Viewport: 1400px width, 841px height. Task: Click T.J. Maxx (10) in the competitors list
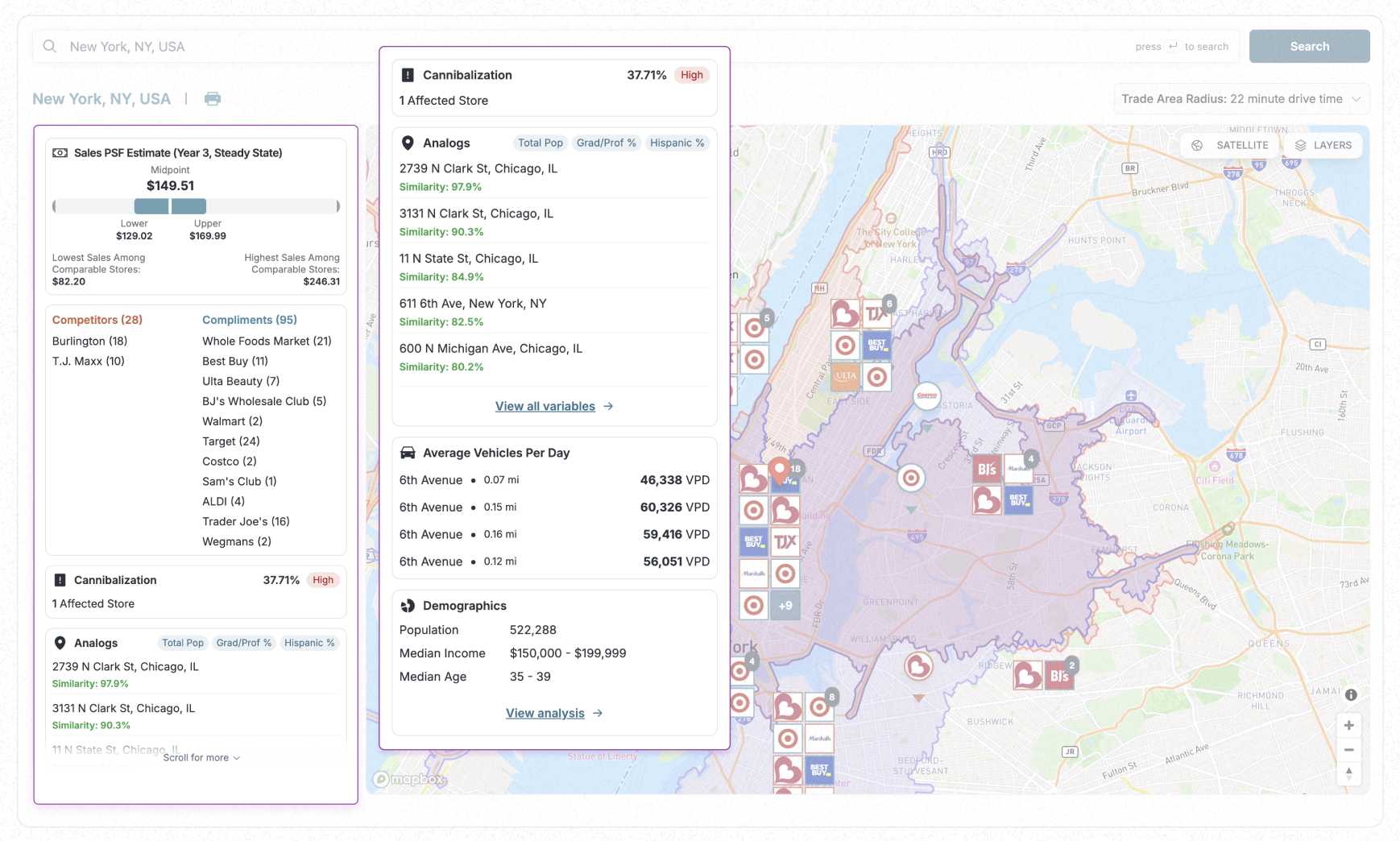click(x=88, y=361)
